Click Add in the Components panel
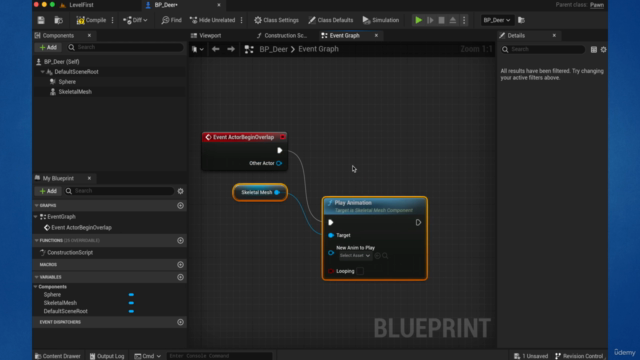Viewport: 640px width, 360px height. coord(48,47)
